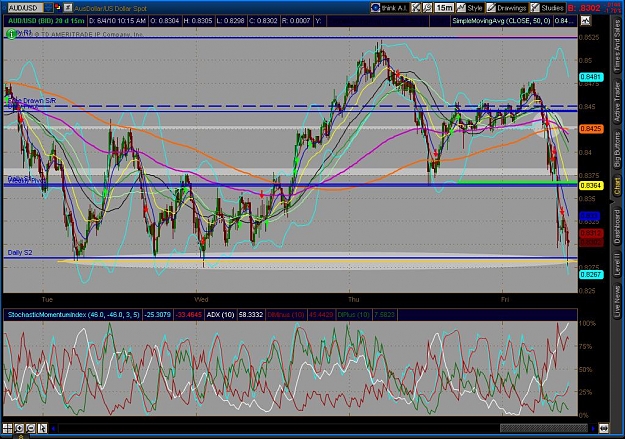Click the Thu date marker on the time axis

pyautogui.click(x=354, y=299)
